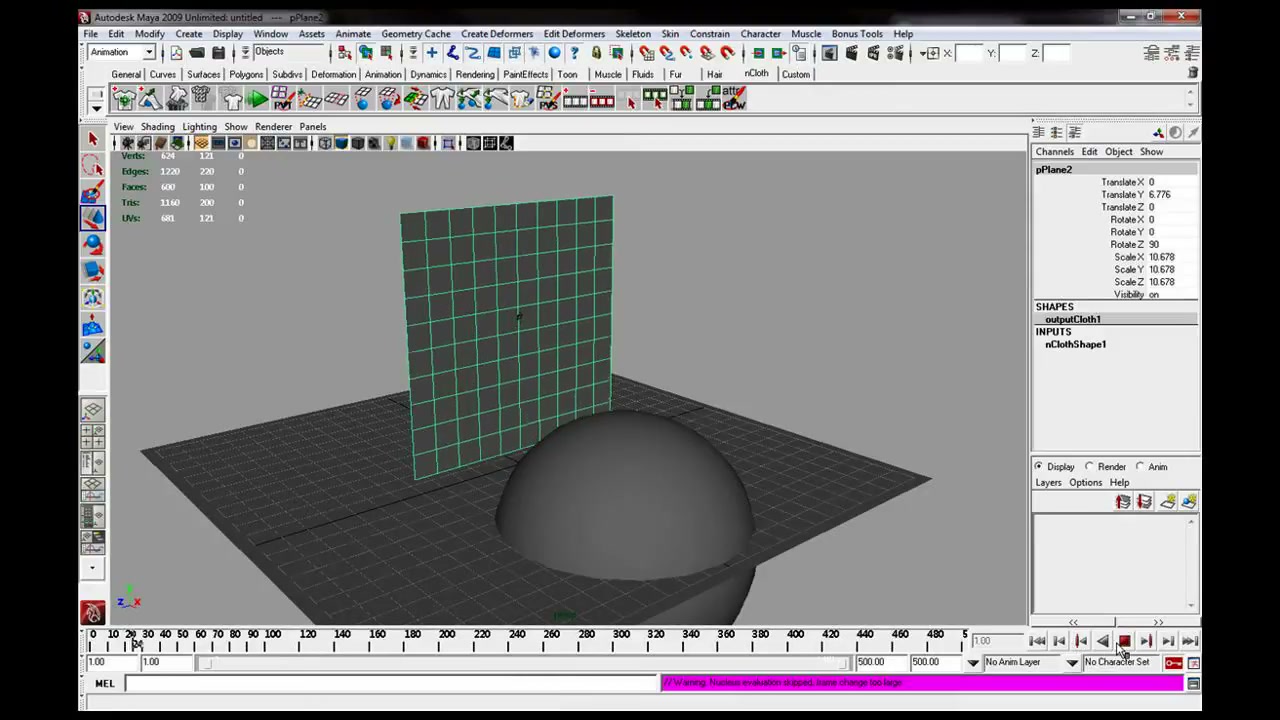Image resolution: width=1280 pixels, height=720 pixels.
Task: Go to start of playback range
Action: coord(1037,642)
